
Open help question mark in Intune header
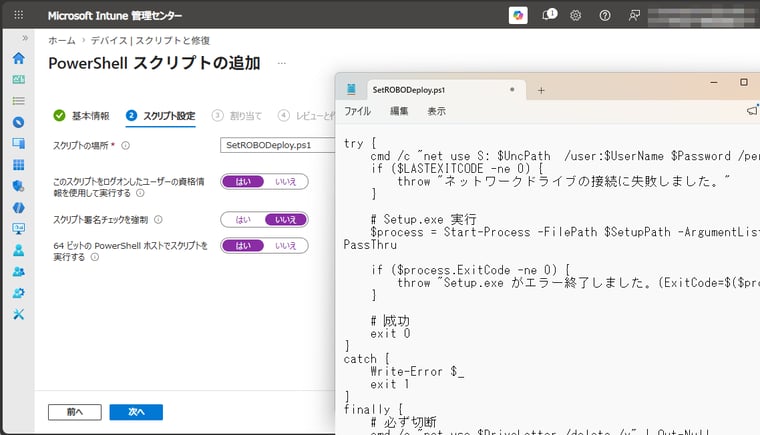tap(604, 16)
